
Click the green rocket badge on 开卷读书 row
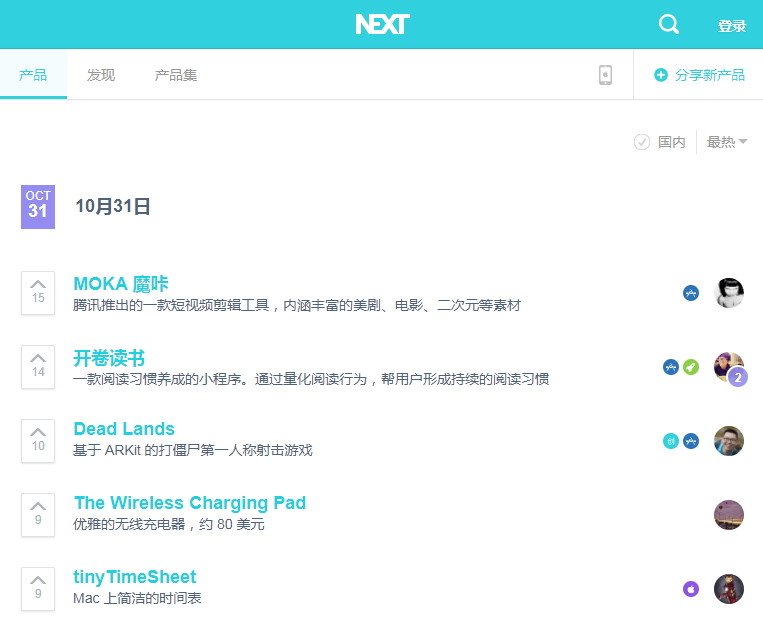click(690, 367)
